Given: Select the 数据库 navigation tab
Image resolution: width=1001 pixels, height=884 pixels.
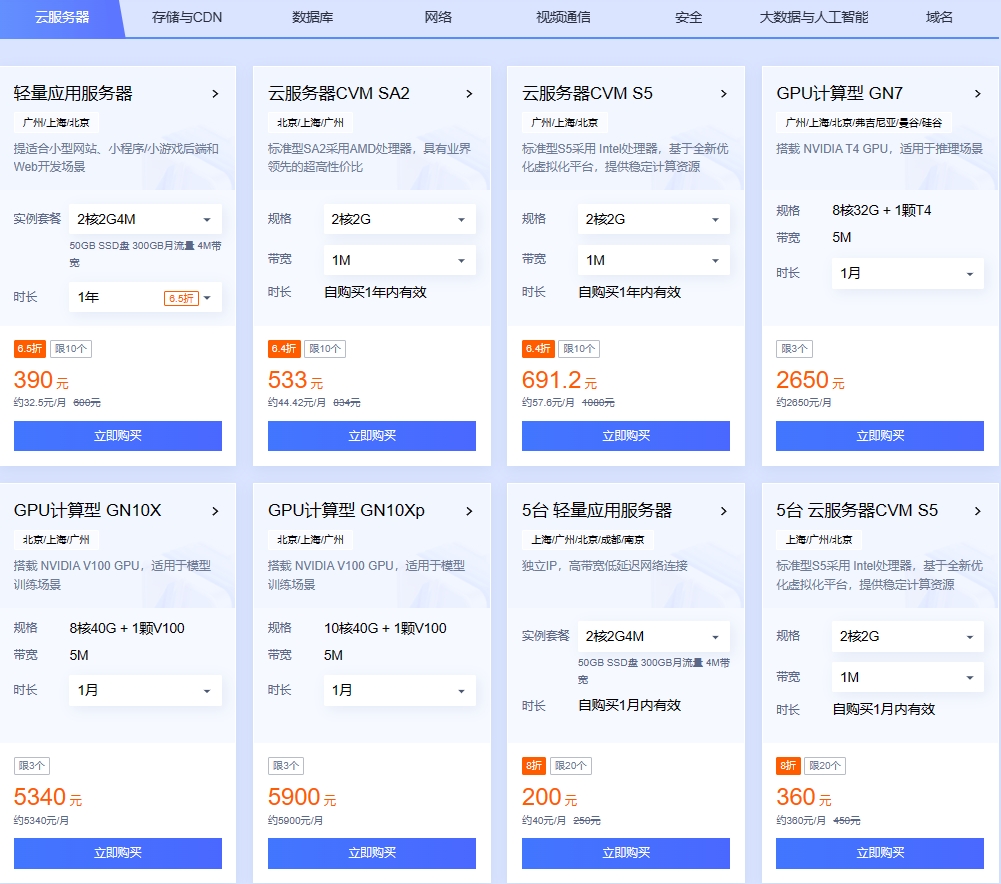Looking at the screenshot, I should coord(312,17).
